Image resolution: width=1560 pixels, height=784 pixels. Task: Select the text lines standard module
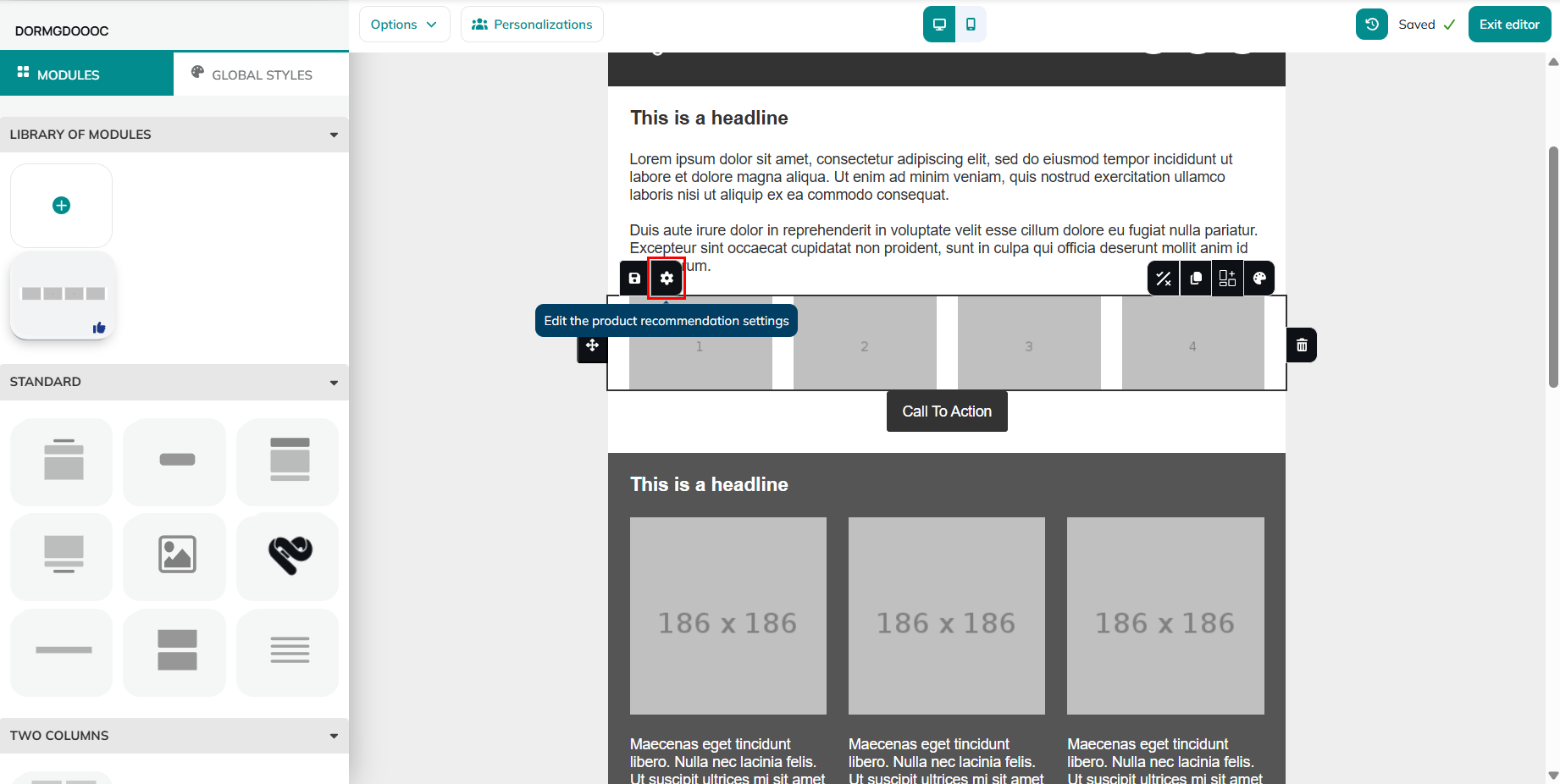[288, 652]
